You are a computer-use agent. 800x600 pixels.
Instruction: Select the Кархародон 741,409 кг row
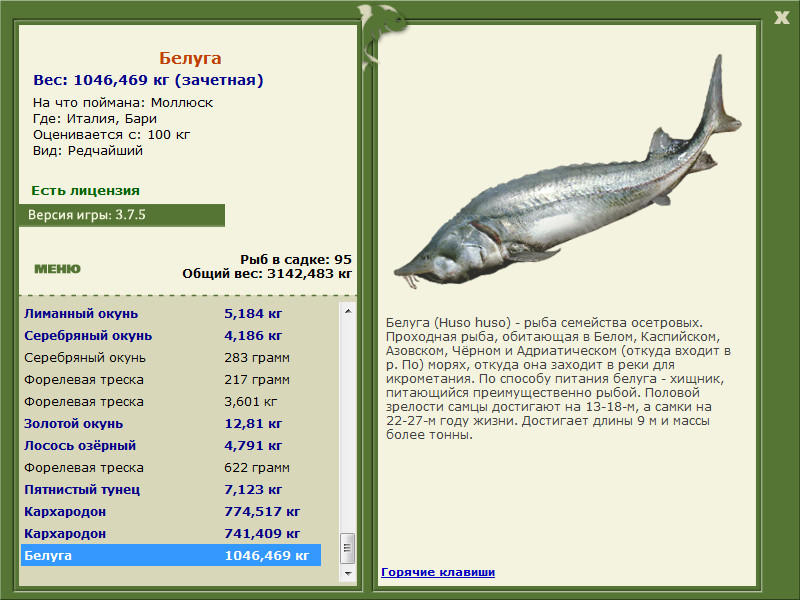(x=171, y=533)
